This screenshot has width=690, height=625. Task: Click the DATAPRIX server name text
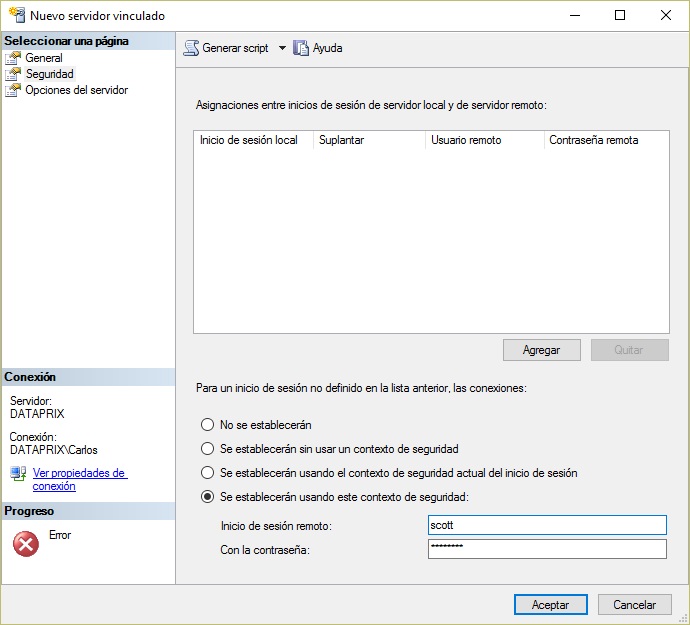(37, 414)
